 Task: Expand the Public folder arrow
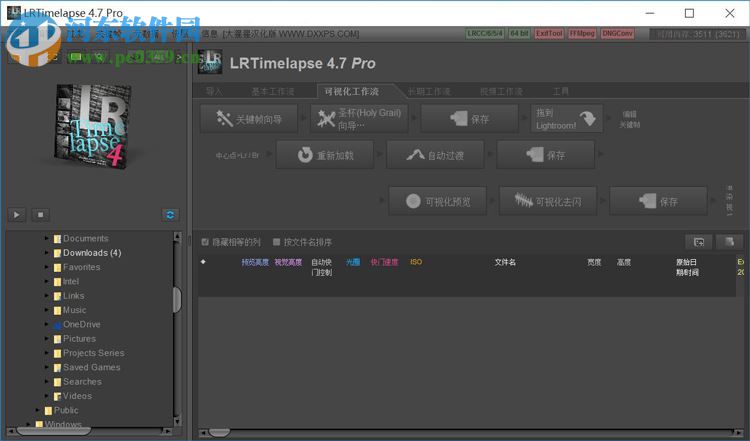click(38, 410)
